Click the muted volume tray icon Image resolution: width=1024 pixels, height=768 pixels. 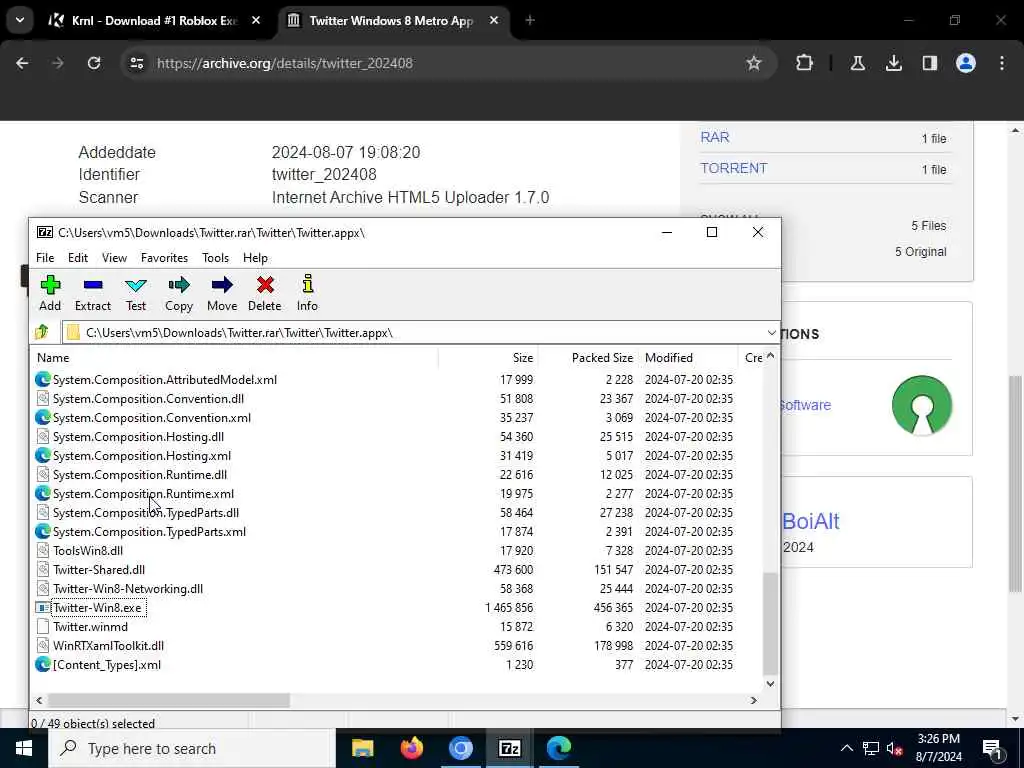(x=894, y=749)
